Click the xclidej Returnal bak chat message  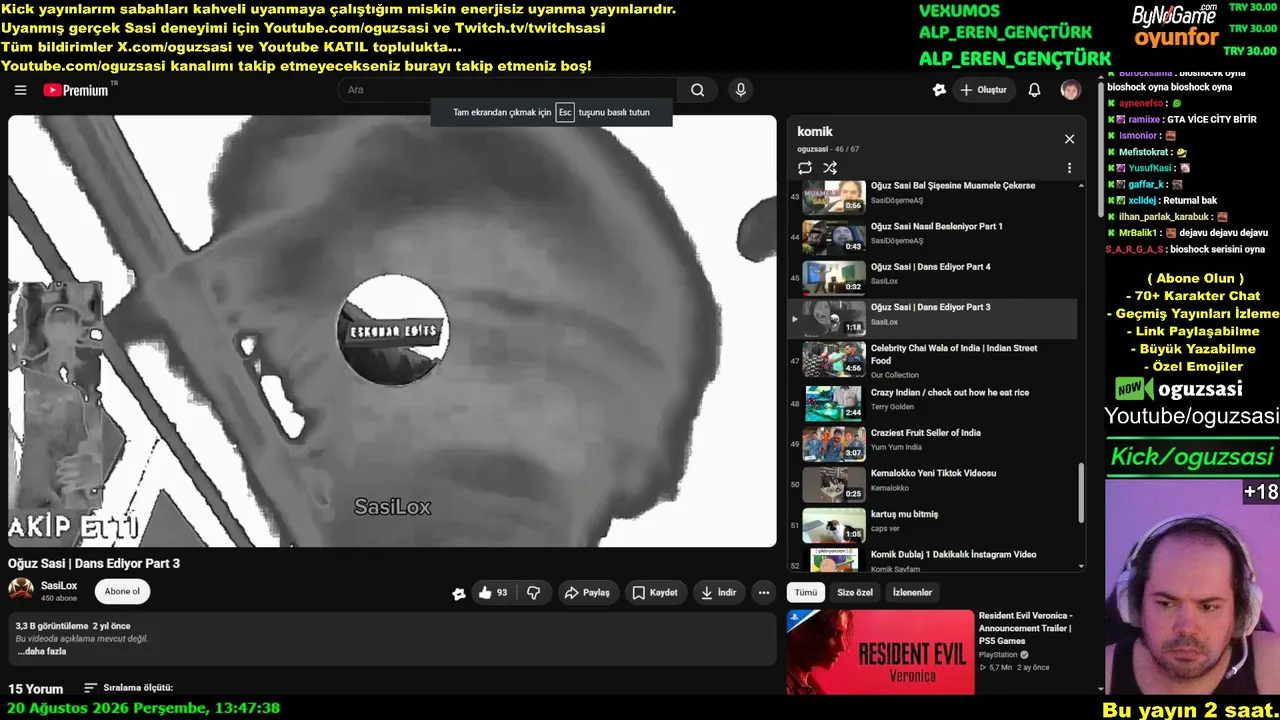1162,200
